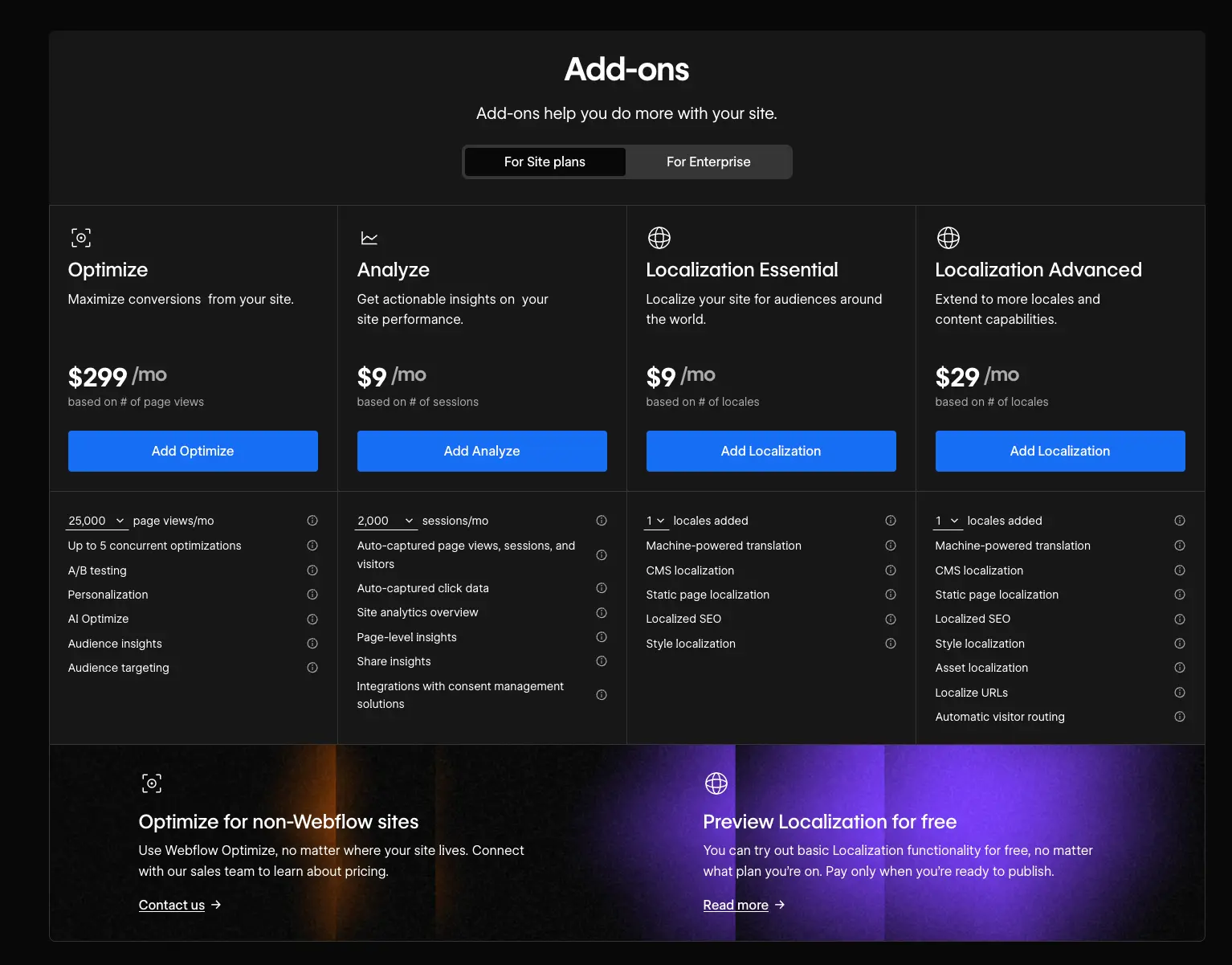Viewport: 1232px width, 965px height.
Task: Follow the Read more link
Action: 736,905
